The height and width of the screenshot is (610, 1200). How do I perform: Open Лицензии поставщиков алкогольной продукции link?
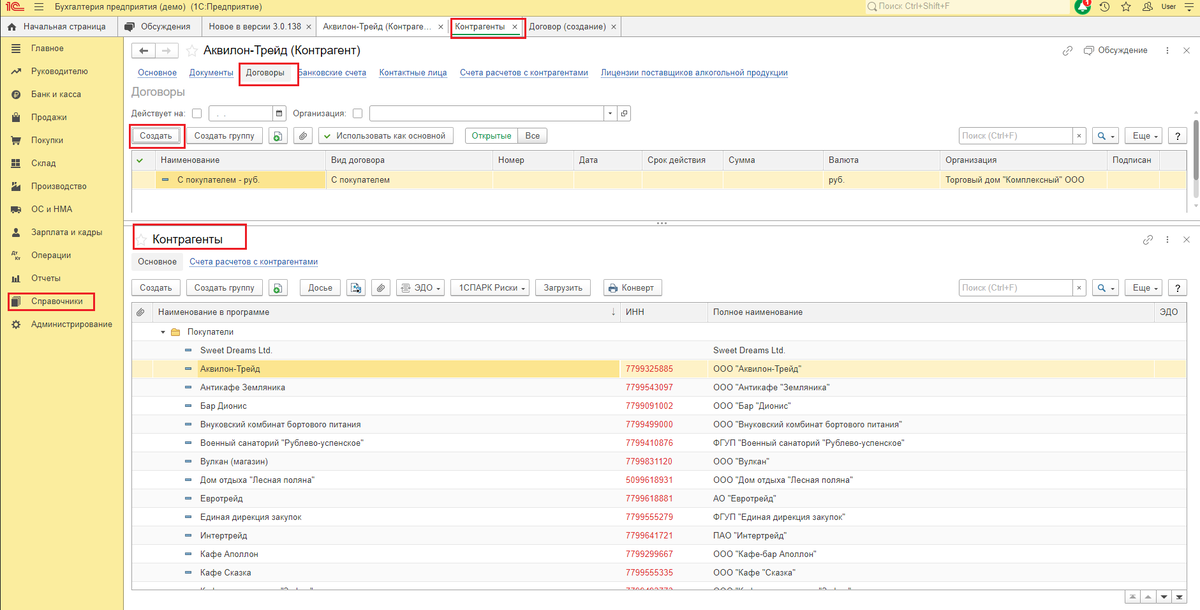(694, 73)
